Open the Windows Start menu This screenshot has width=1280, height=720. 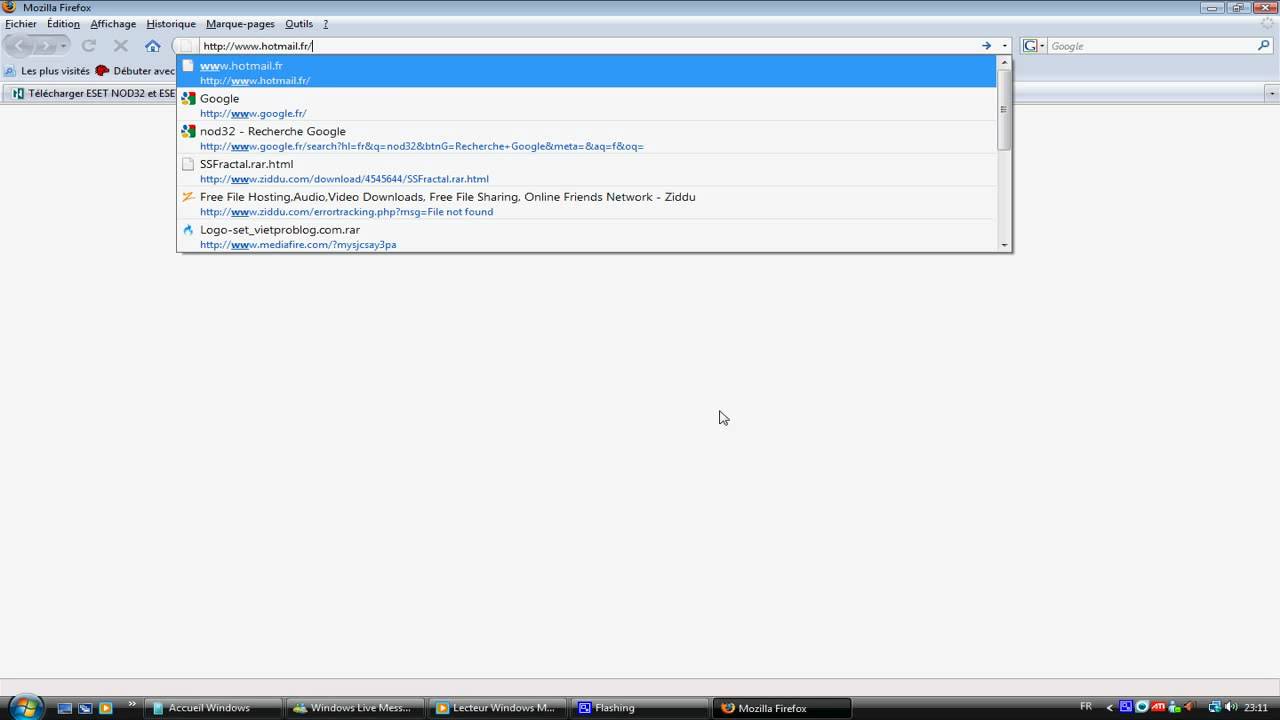tap(25, 708)
